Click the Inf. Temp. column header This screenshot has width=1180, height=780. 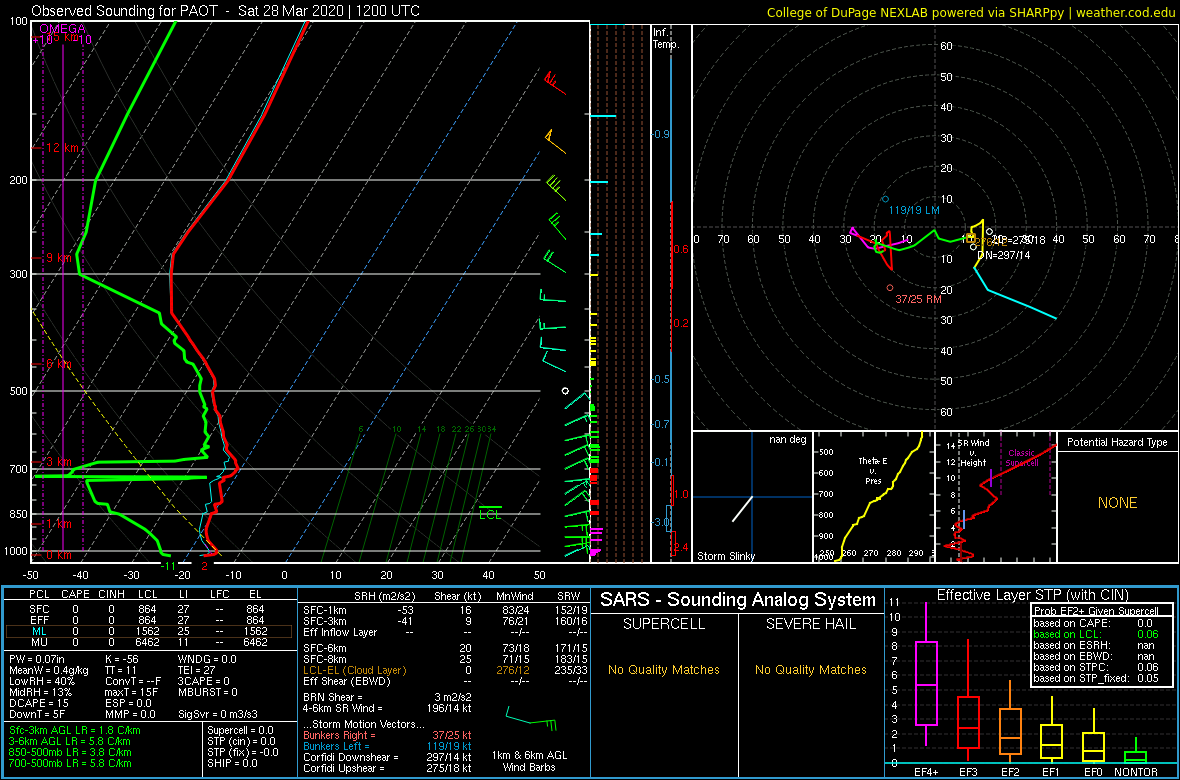click(x=667, y=38)
